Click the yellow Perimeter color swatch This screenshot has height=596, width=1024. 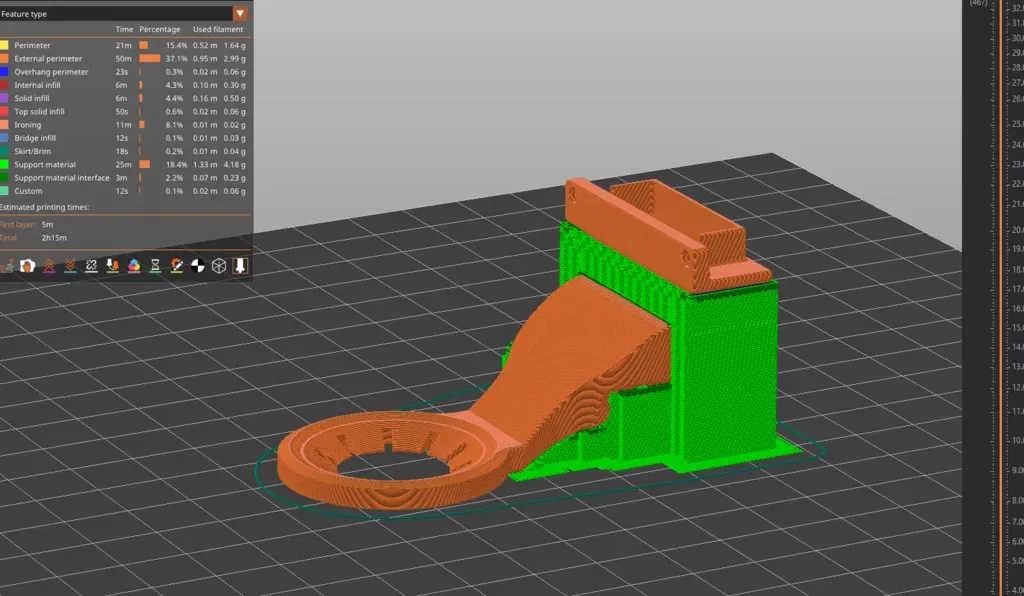coord(5,45)
